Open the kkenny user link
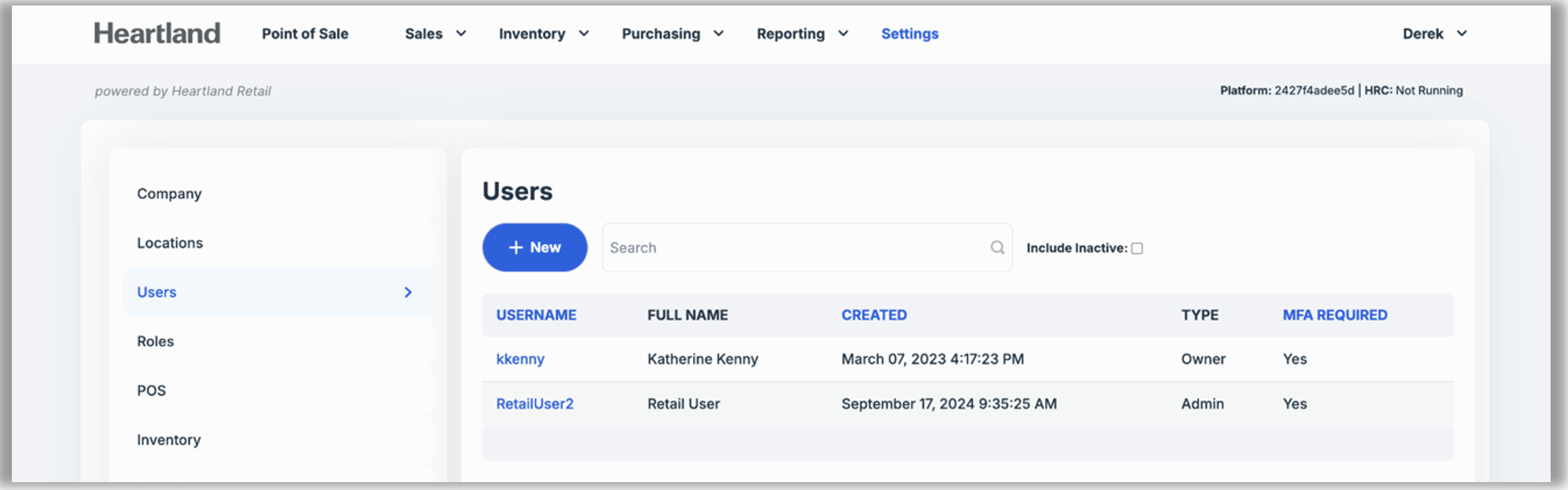The image size is (1568, 490). click(520, 359)
